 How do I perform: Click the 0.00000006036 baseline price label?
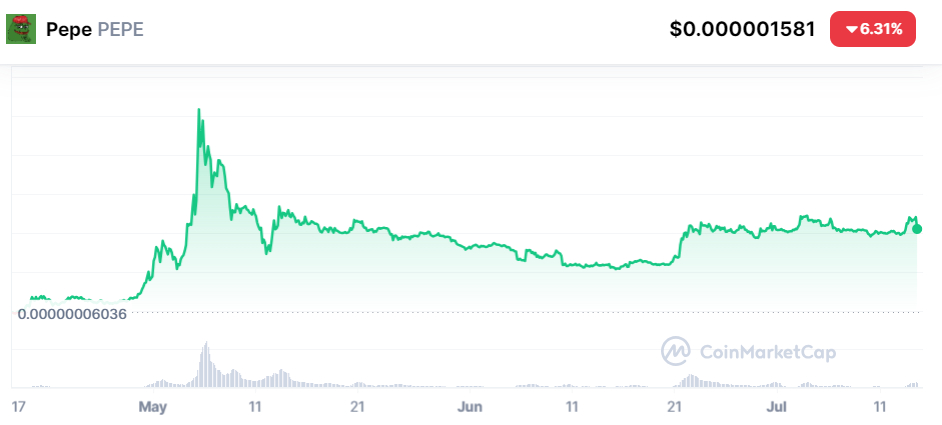[72, 314]
